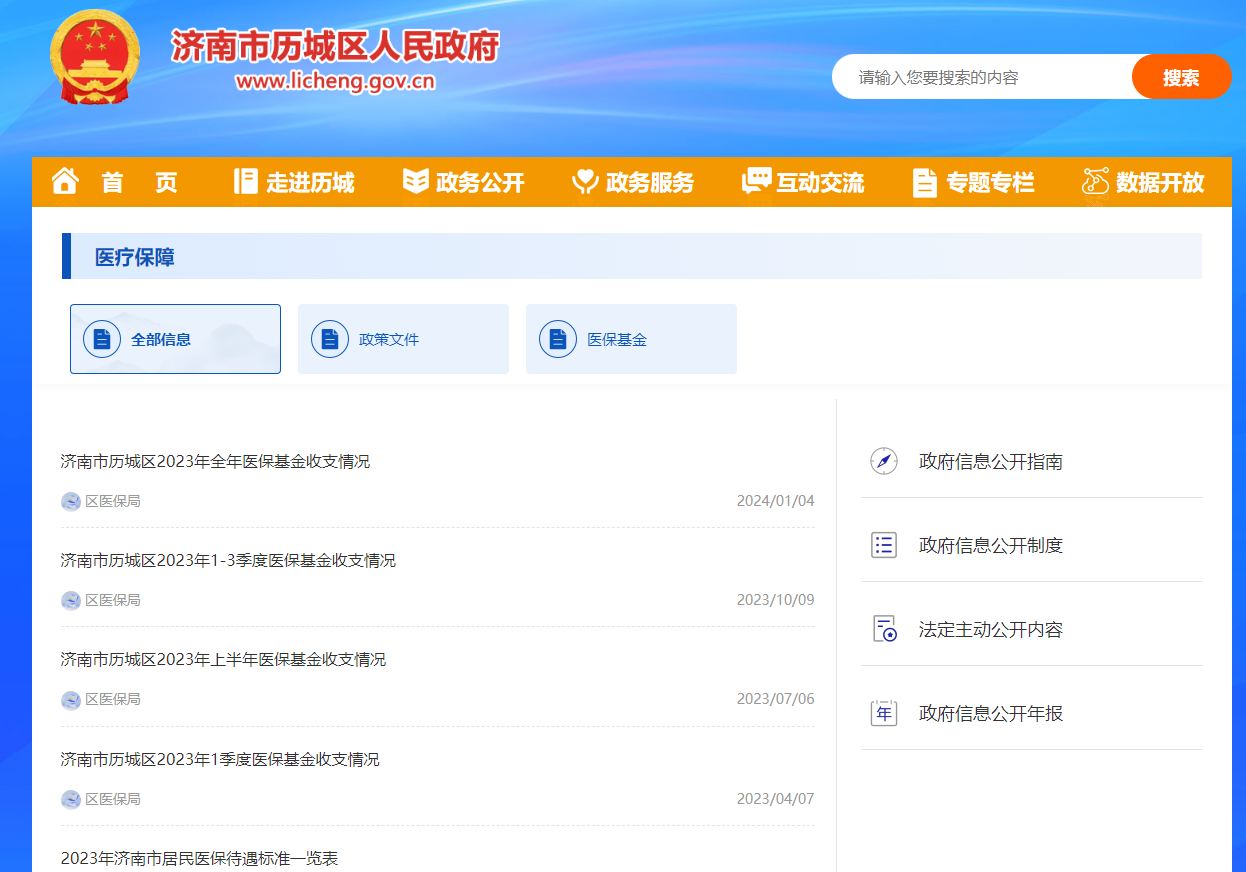This screenshot has width=1246, height=872.
Task: Go to 政务公开 in navigation bar
Action: click(x=480, y=182)
